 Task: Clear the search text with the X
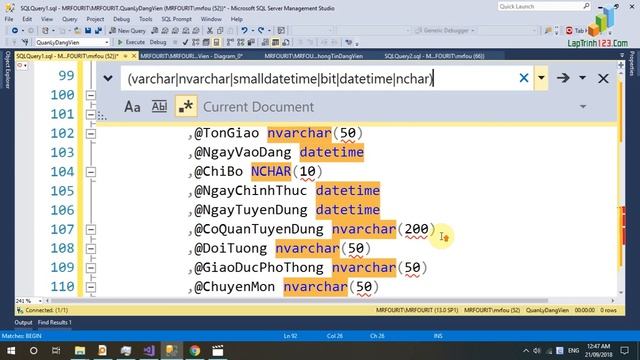tap(524, 78)
